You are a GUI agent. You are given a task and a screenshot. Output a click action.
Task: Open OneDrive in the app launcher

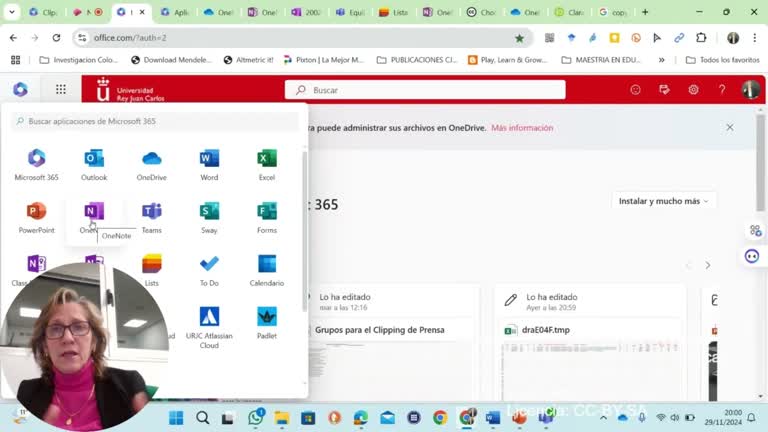tap(152, 164)
